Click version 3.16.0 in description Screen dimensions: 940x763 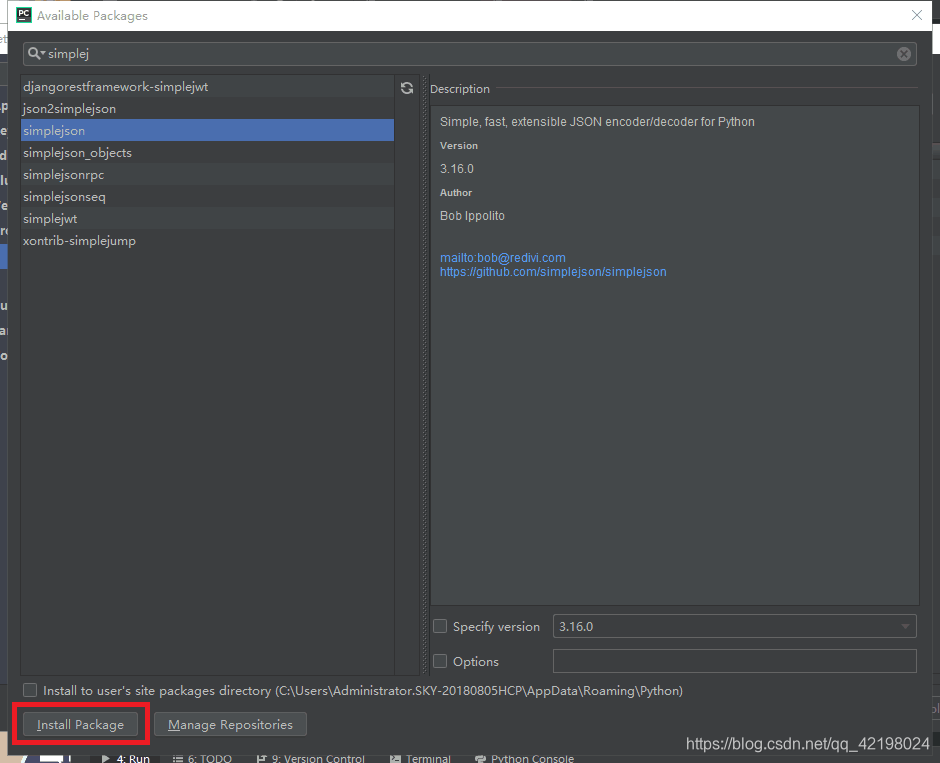pyautogui.click(x=457, y=169)
